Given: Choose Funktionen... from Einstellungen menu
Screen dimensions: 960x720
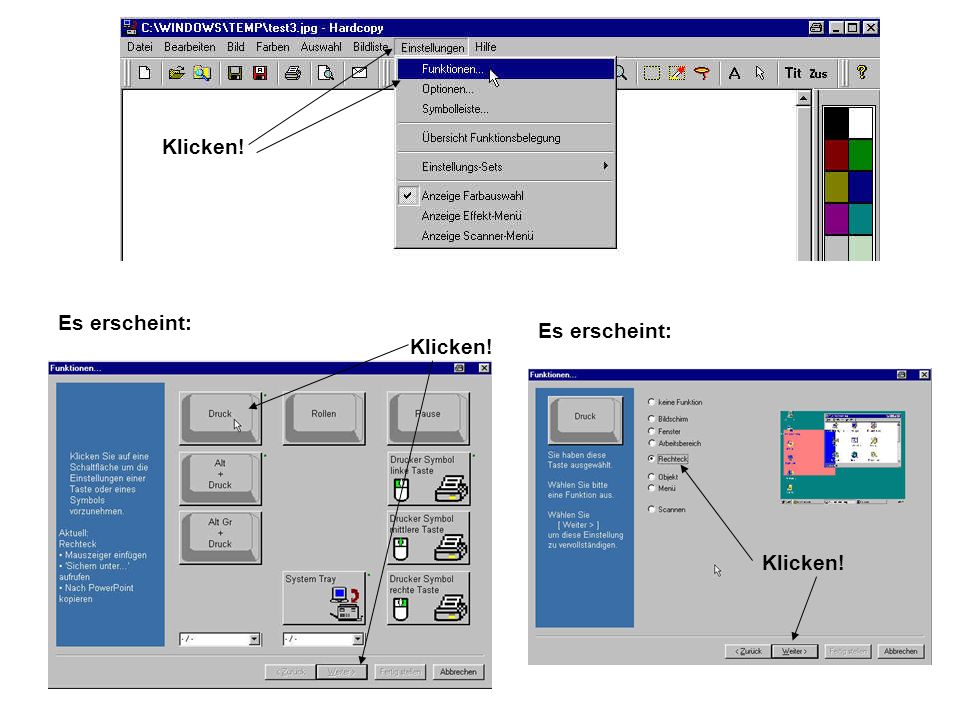Looking at the screenshot, I should 505,69.
